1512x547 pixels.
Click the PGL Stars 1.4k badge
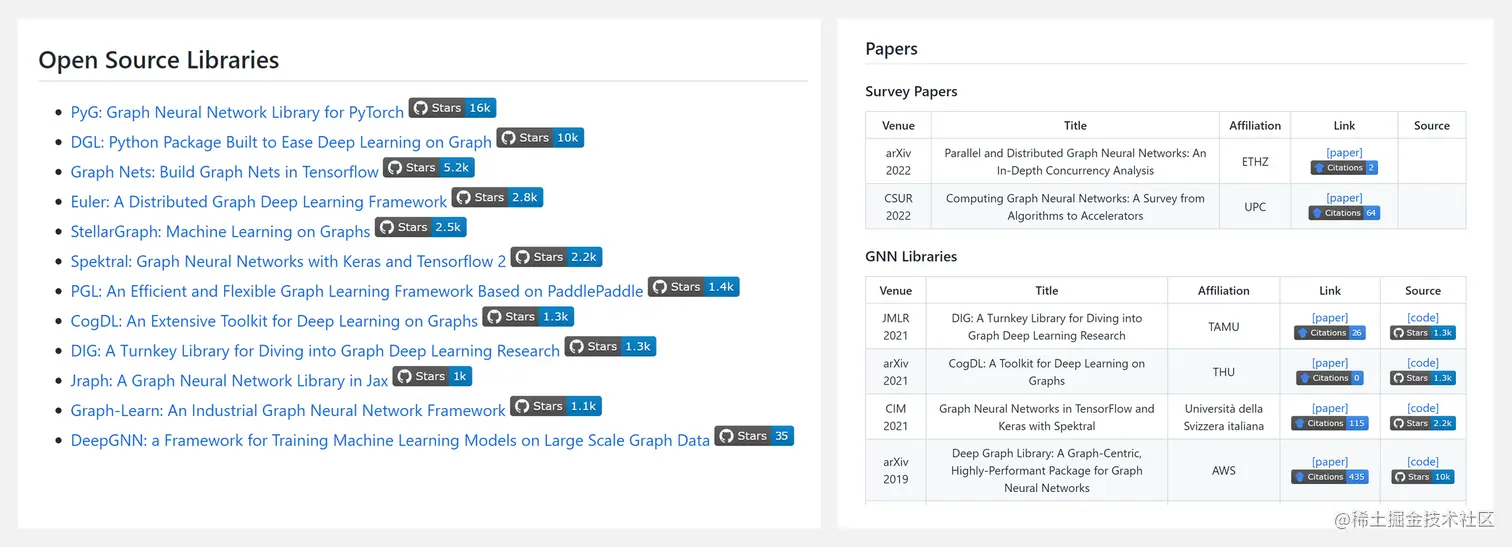pyautogui.click(x=693, y=287)
